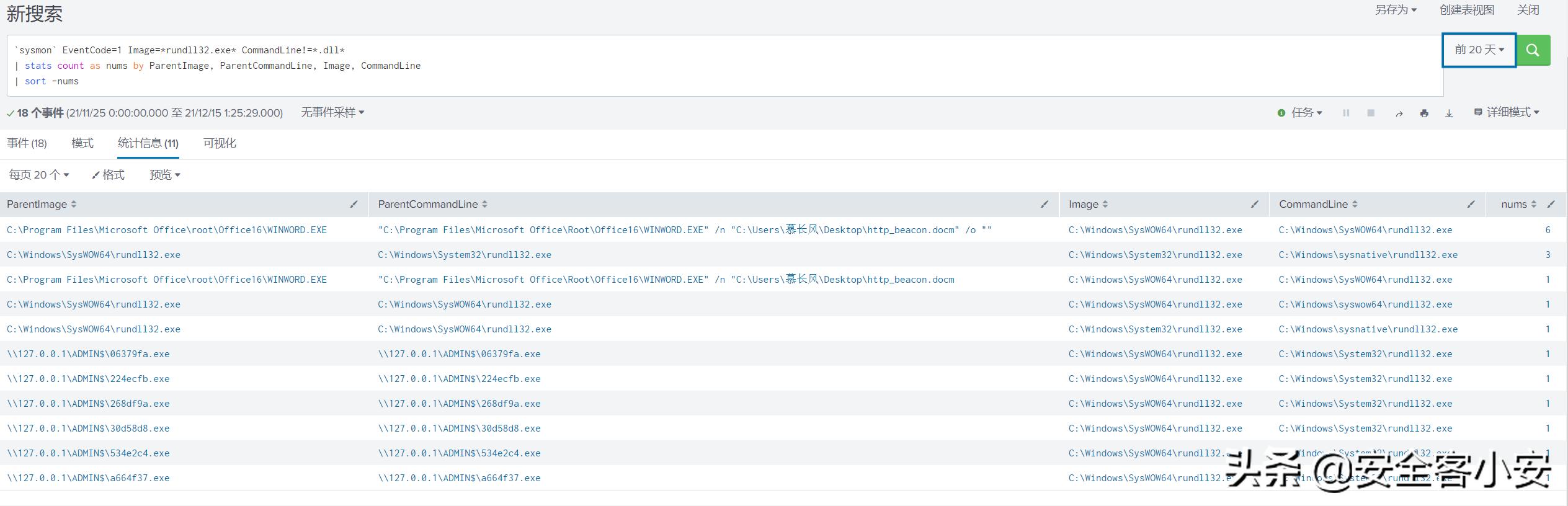Screen dimensions: 1568x506
Task: Format the ParentImage column with brush icon
Action: click(x=354, y=204)
